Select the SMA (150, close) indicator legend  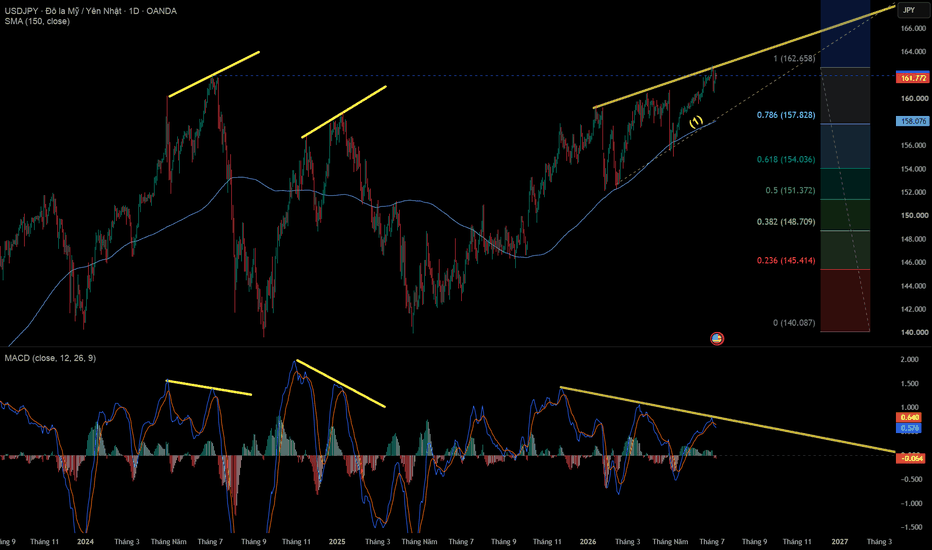37,21
